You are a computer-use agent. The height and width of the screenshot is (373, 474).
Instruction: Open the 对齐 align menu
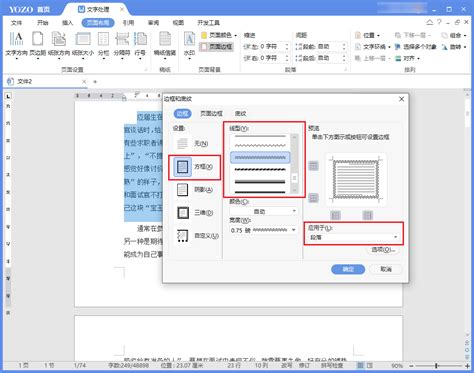tap(407, 58)
